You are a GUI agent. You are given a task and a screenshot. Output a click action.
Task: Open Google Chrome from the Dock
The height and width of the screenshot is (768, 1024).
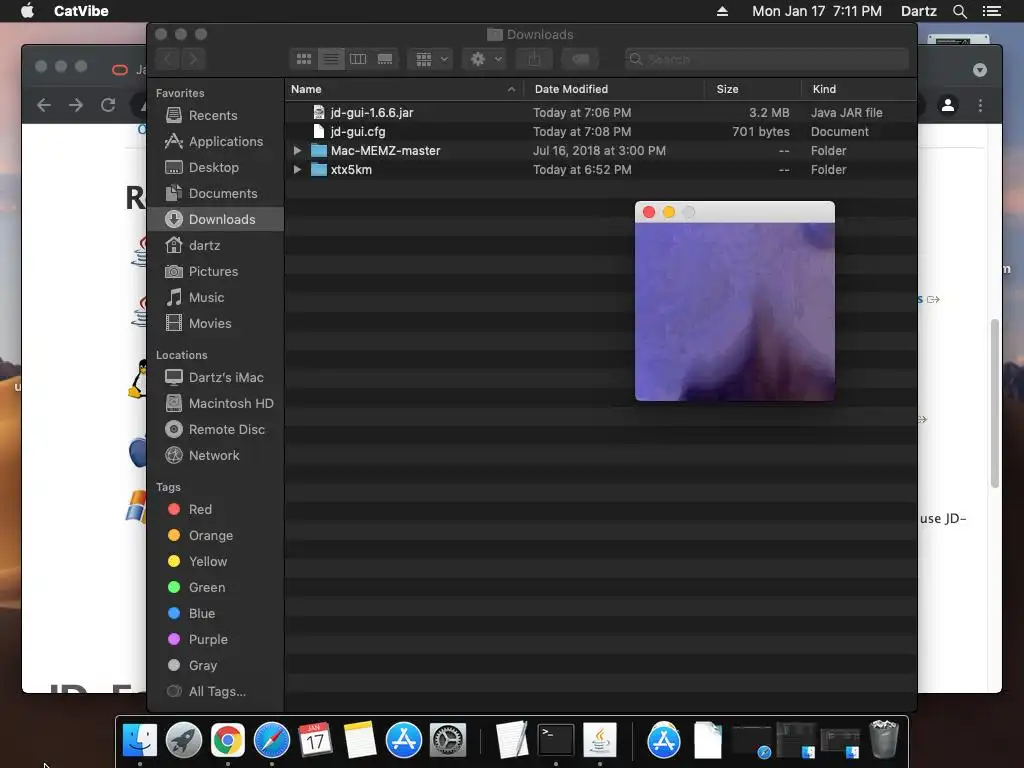[x=227, y=740]
